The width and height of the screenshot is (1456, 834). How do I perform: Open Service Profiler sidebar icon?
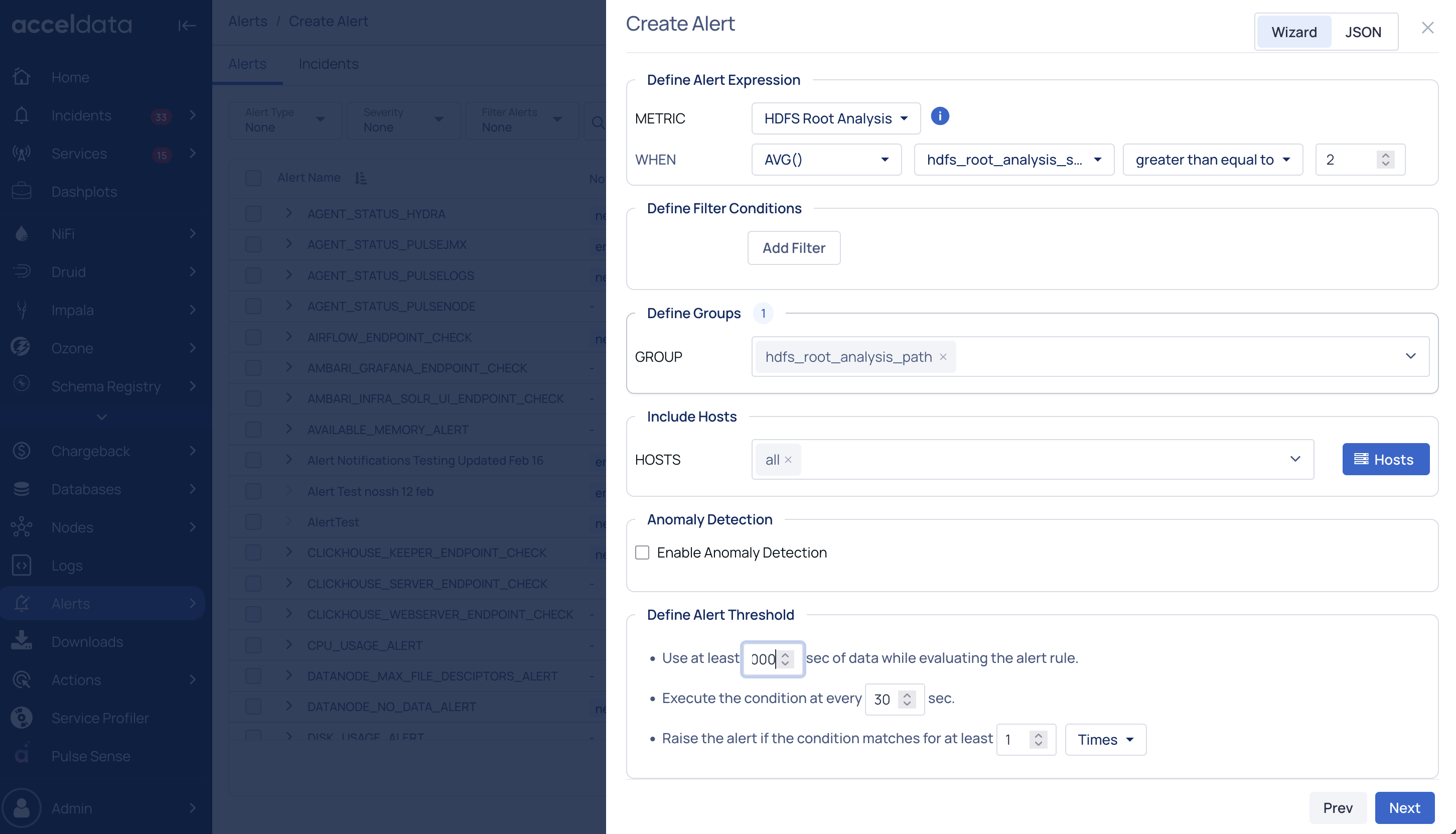click(x=22, y=718)
